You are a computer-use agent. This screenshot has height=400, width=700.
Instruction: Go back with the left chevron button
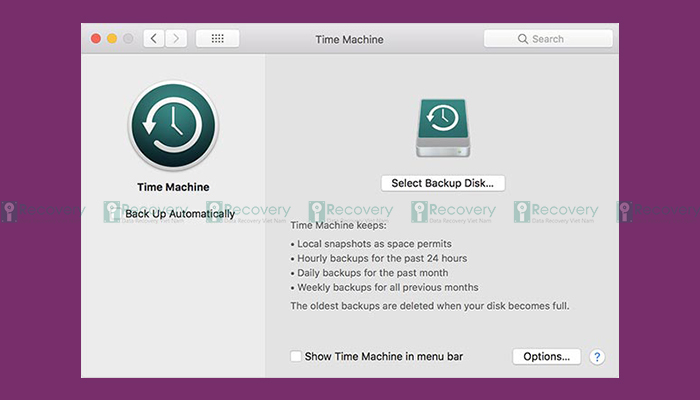[x=154, y=39]
